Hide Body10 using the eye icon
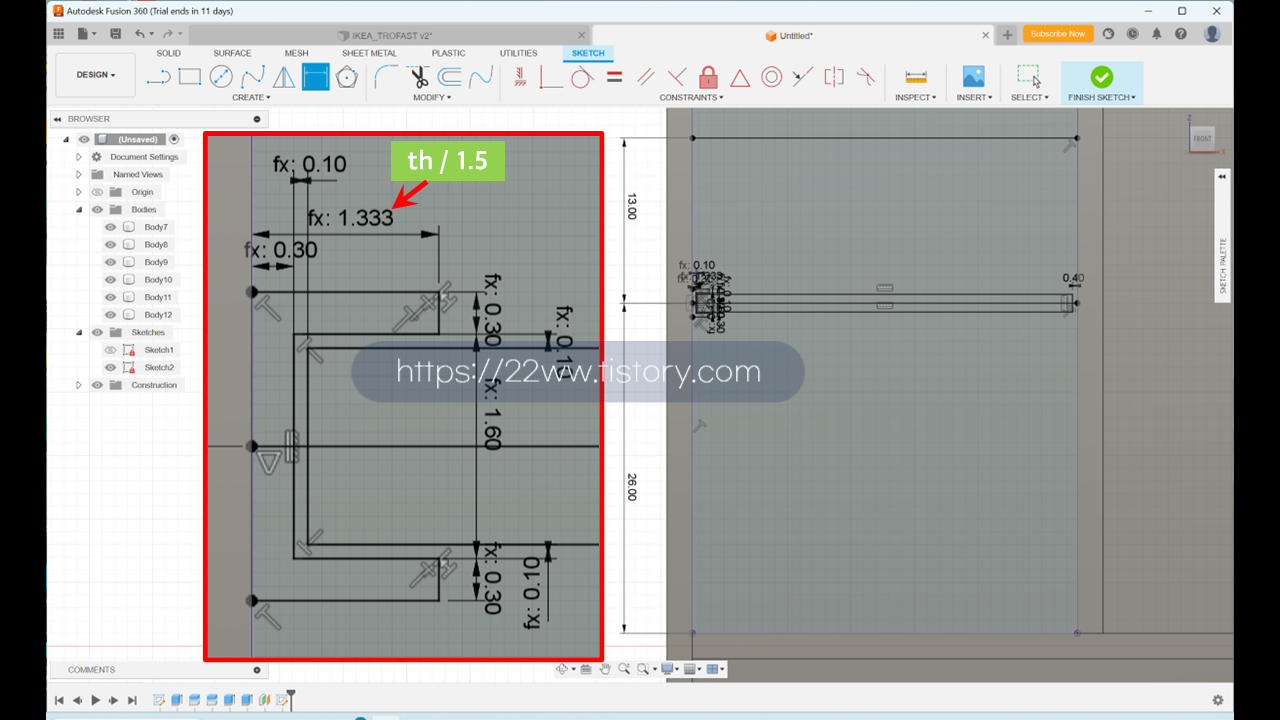1280x720 pixels. coord(111,280)
